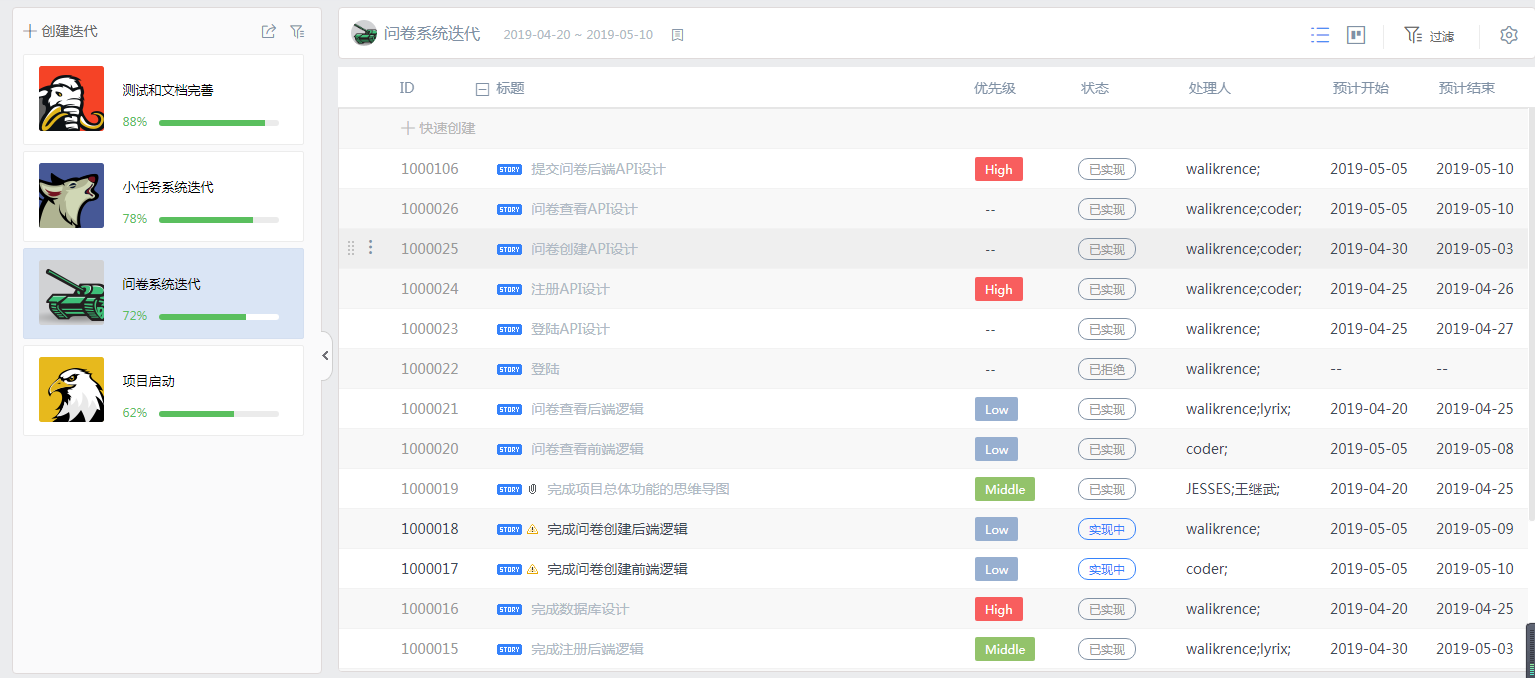This screenshot has height=678, width=1535.
Task: Switch to the list view icon
Action: coord(1320,35)
